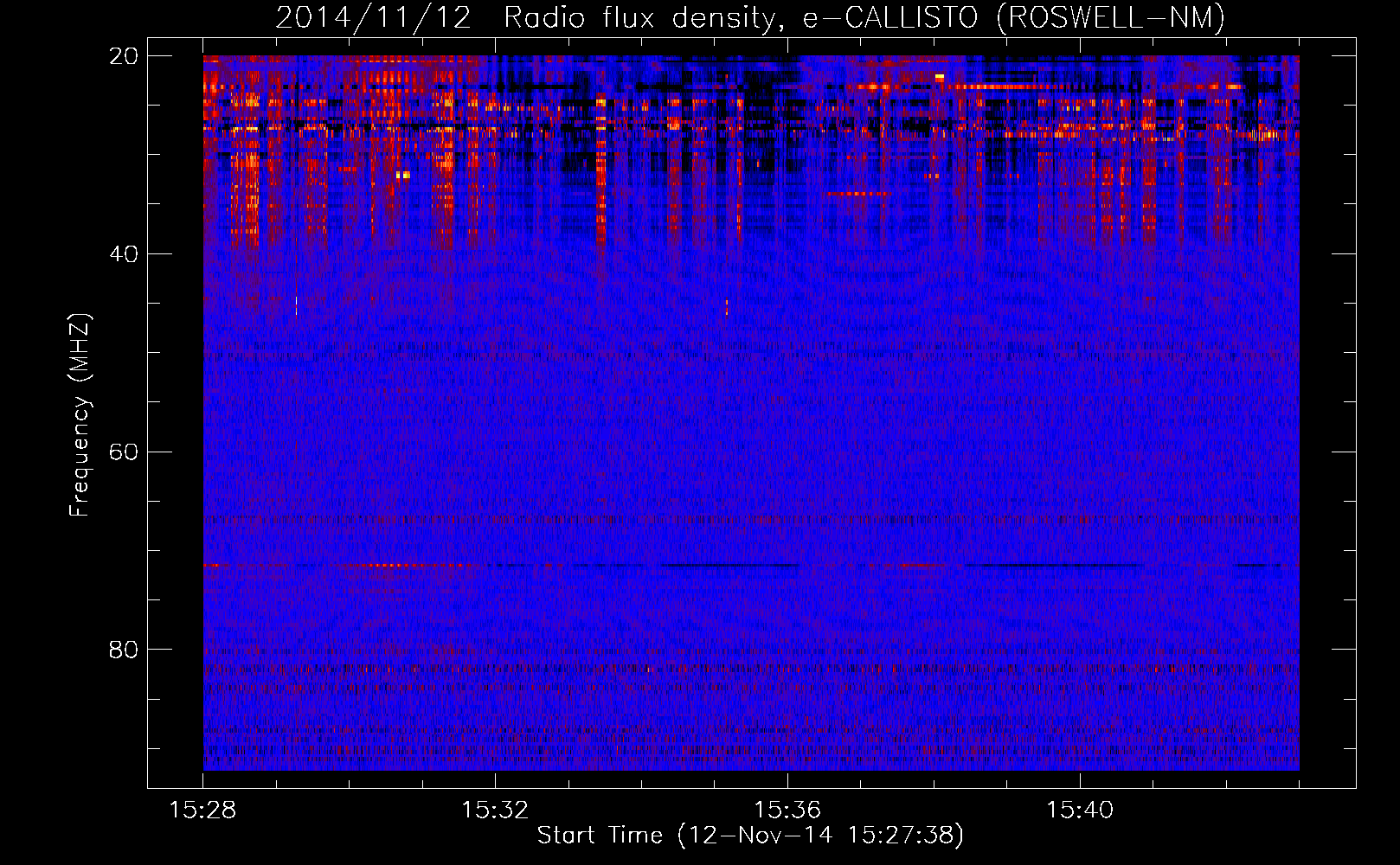Click the 40 frequency tick label
The height and width of the screenshot is (865, 1400).
(x=124, y=254)
